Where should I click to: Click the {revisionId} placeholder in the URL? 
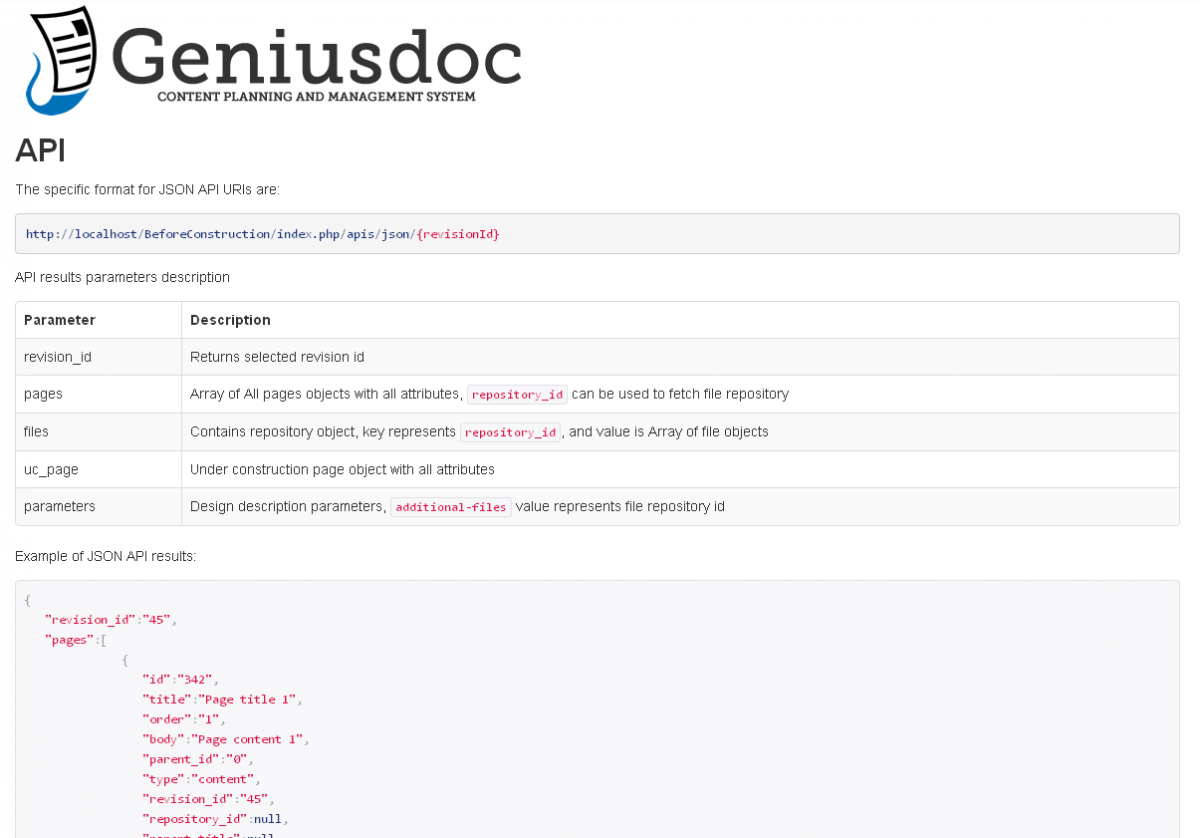[458, 234]
